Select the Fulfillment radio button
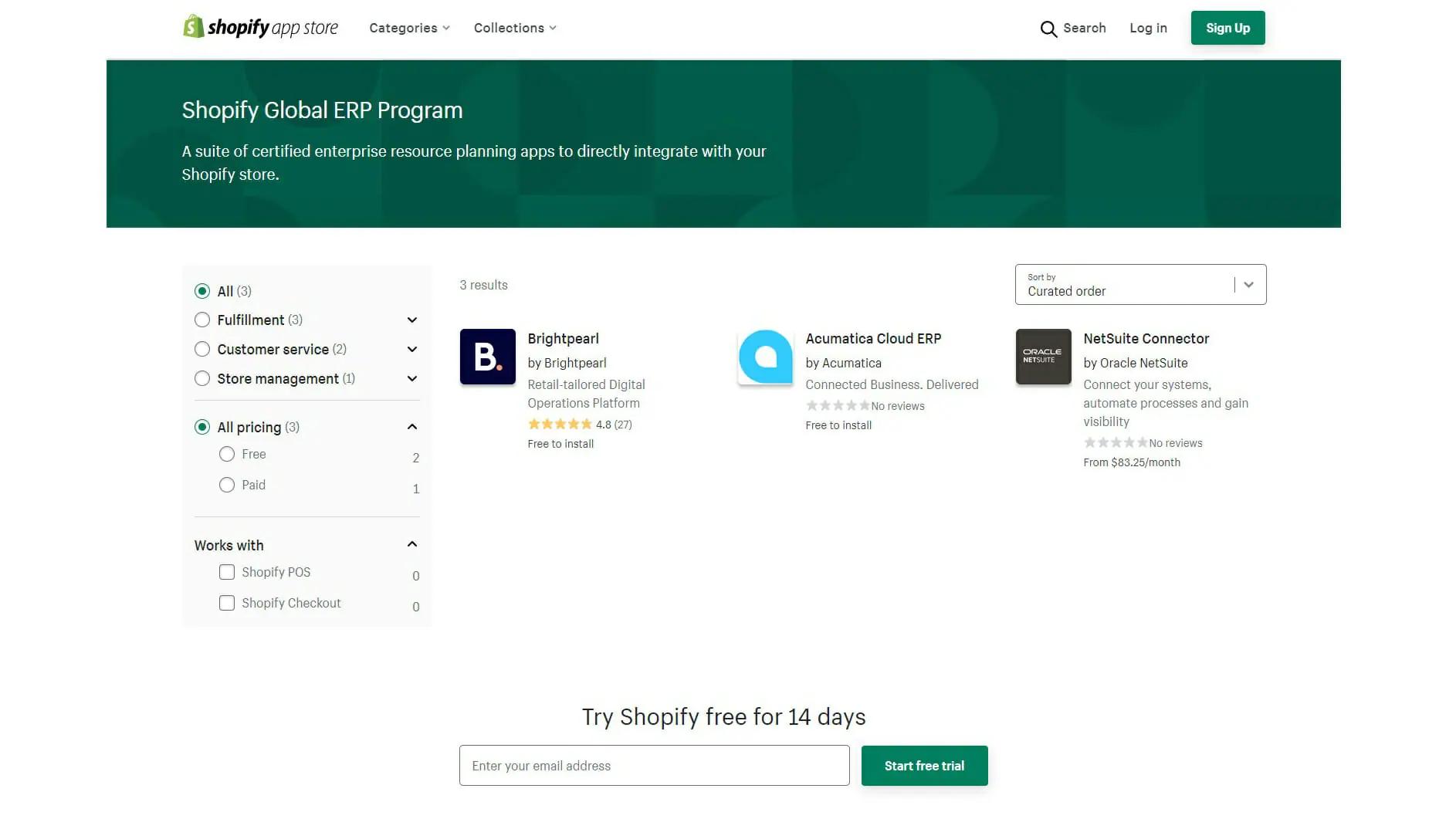The height and width of the screenshot is (819, 1456). pyautogui.click(x=202, y=320)
